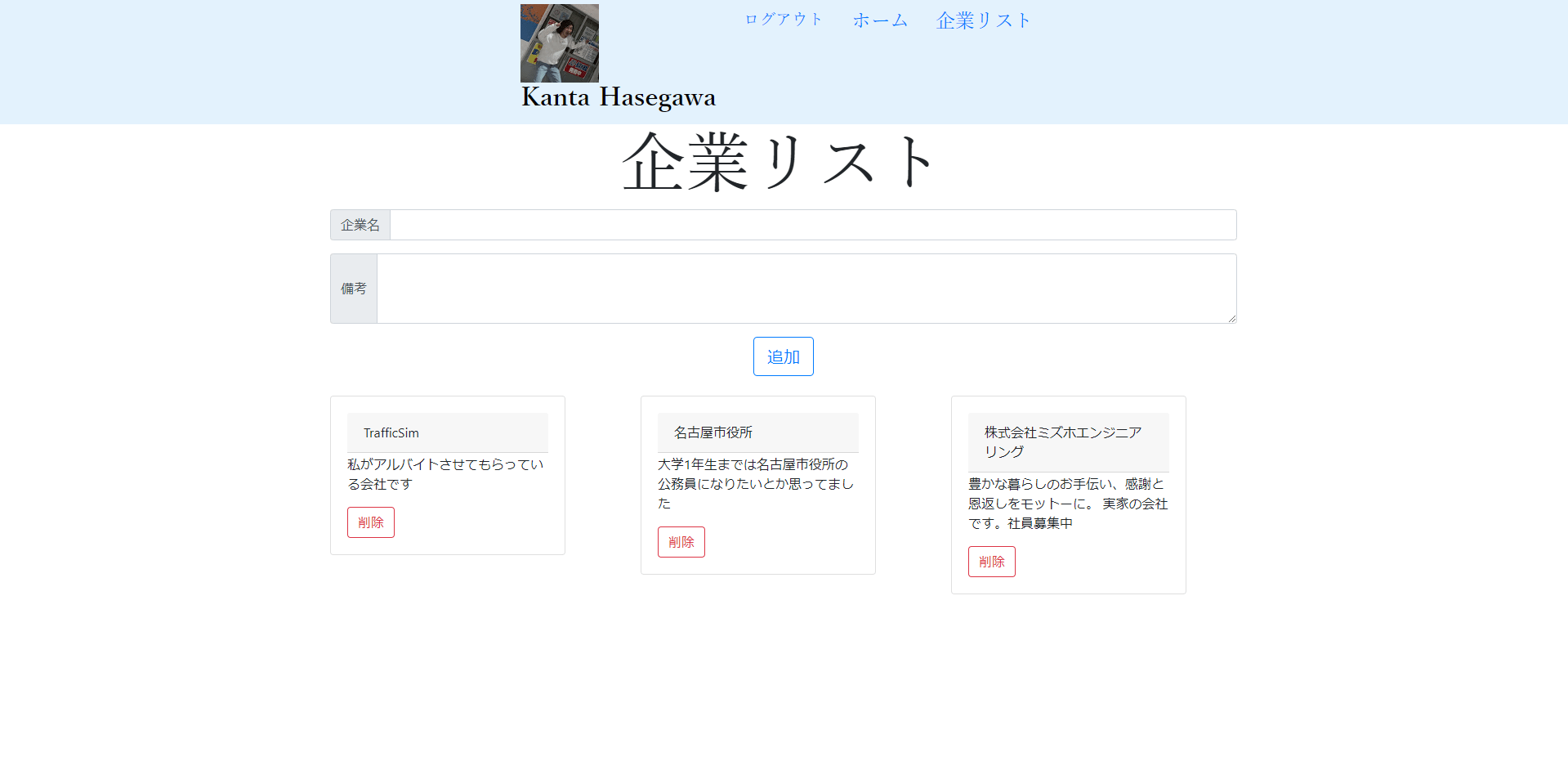Select the 名古屋市役所 card header
Image resolution: width=1568 pixels, height=766 pixels.
[758, 432]
